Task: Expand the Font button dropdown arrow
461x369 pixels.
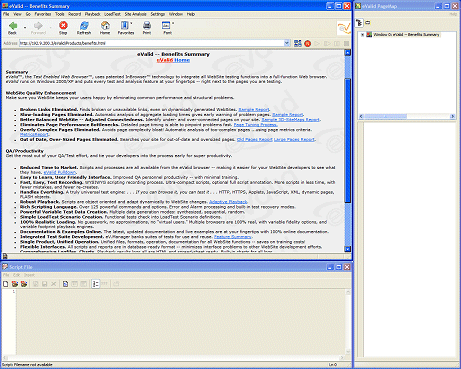Action: point(173,23)
